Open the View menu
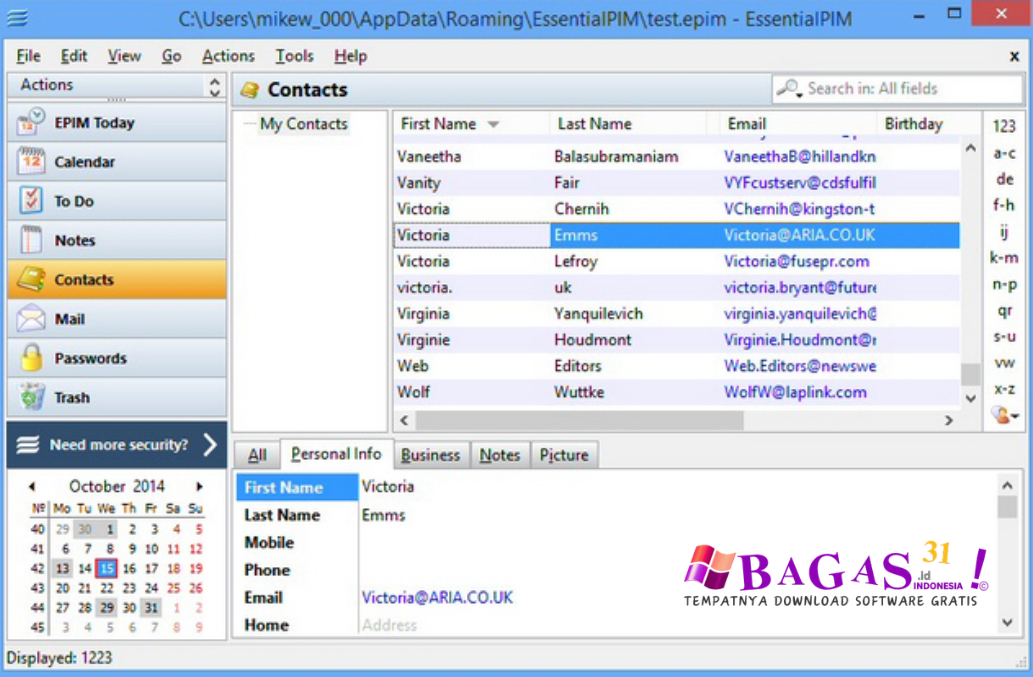This screenshot has height=677, width=1033. [124, 57]
